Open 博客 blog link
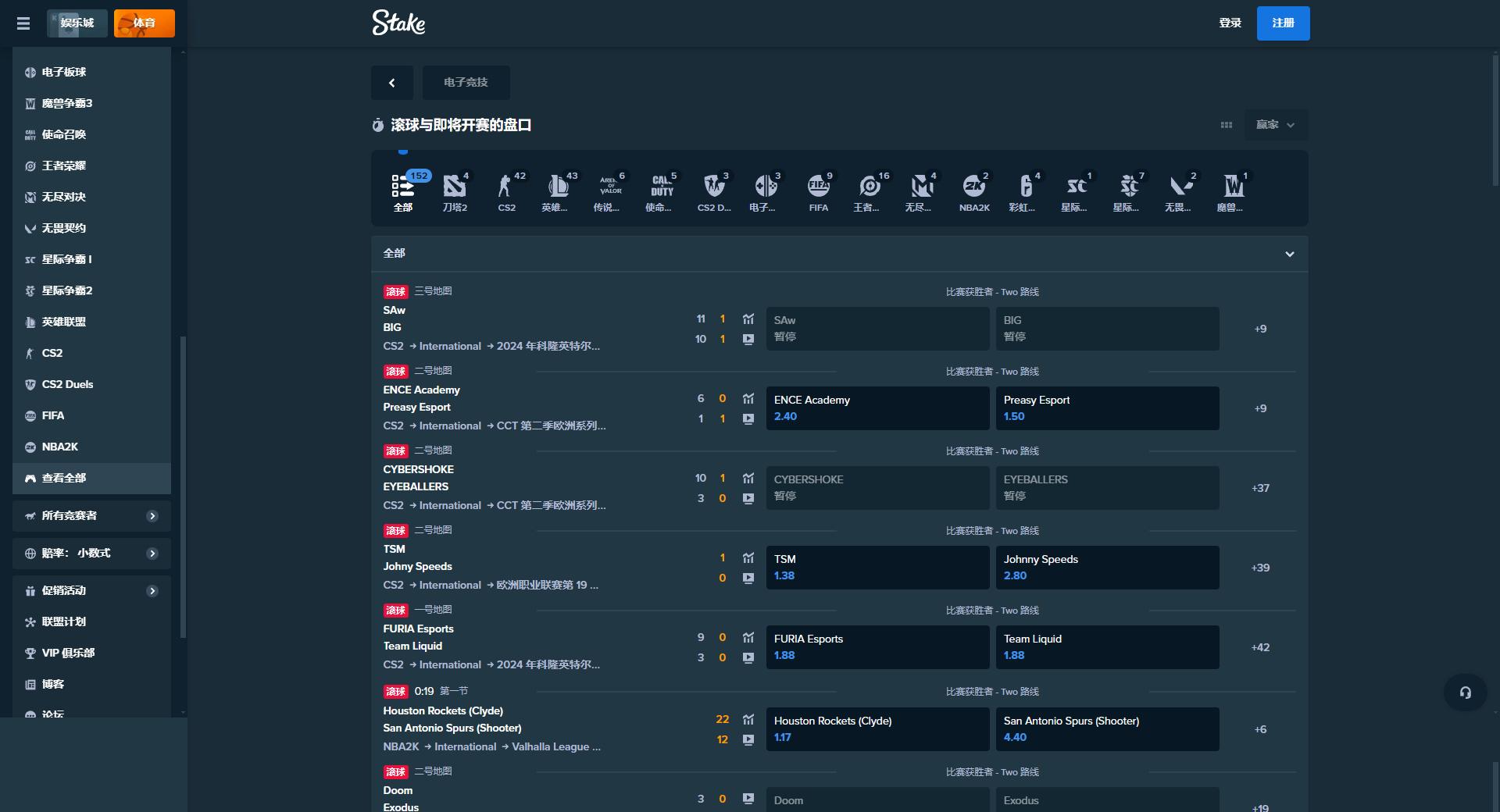Screen dimensions: 1500x812 pos(91,685)
